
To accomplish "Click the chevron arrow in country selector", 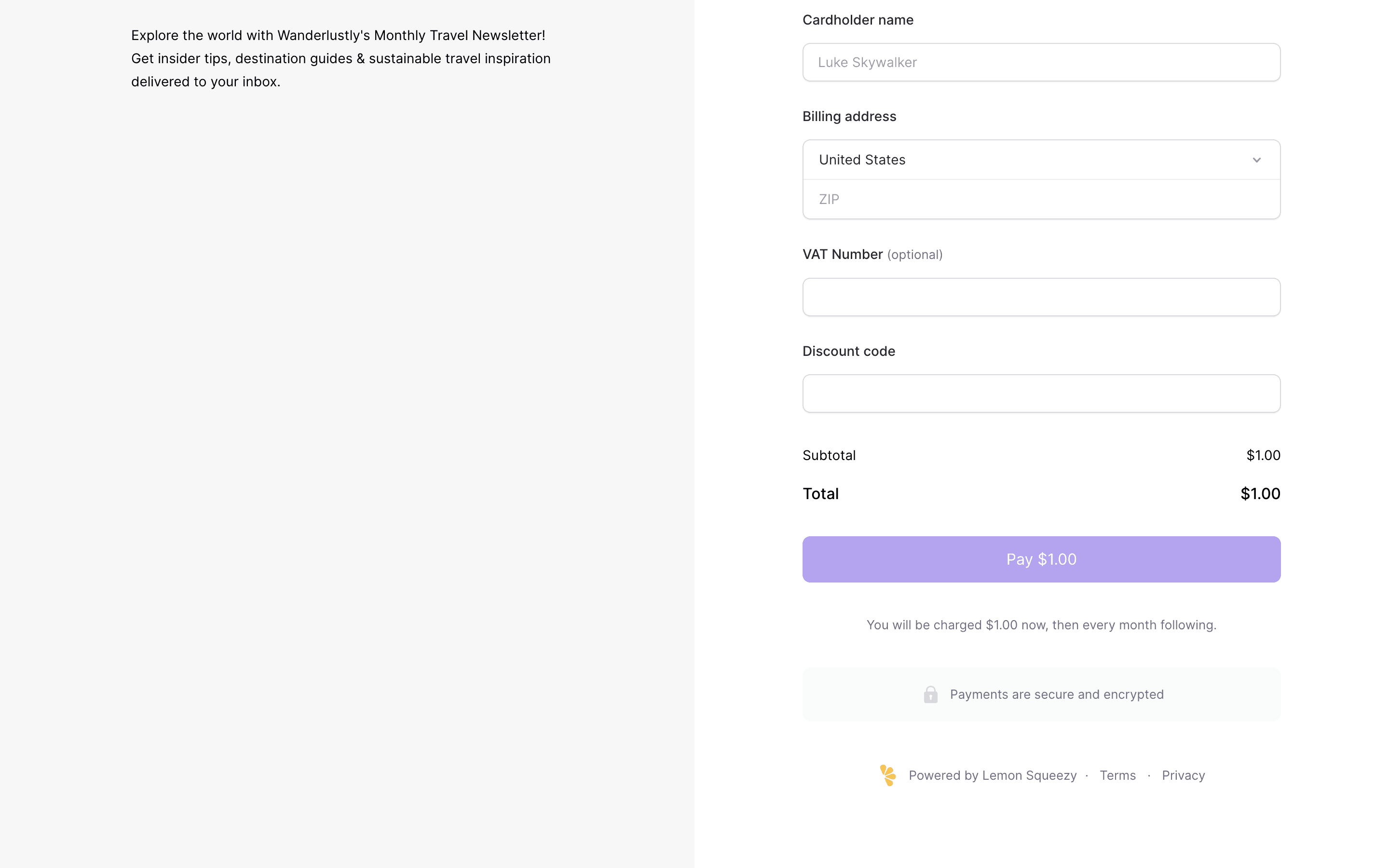I will pyautogui.click(x=1256, y=160).
